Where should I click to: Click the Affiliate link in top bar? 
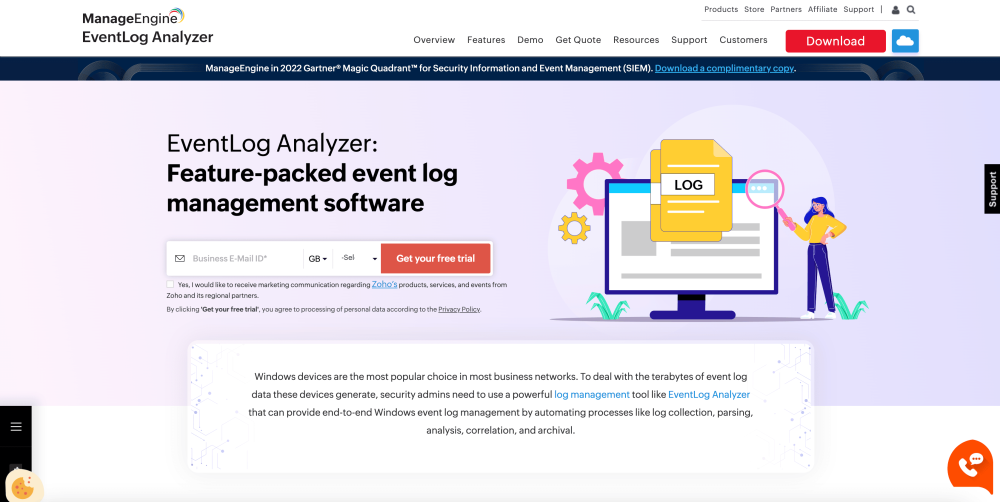[823, 10]
